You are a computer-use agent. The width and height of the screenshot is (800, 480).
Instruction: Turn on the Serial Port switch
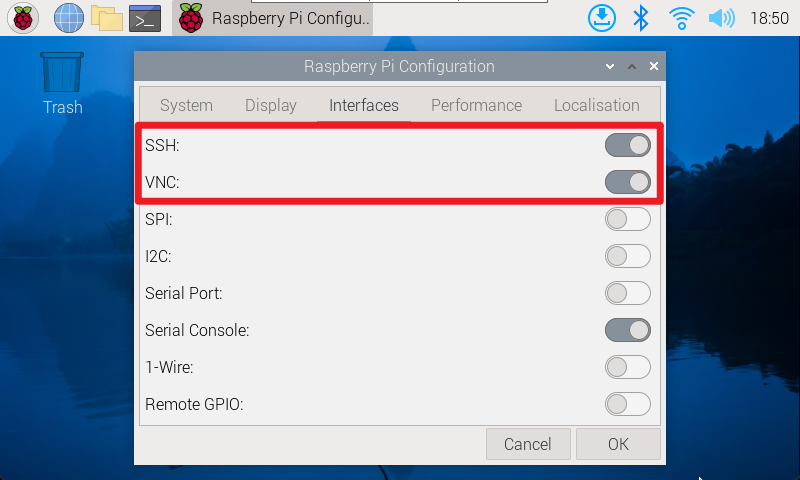tap(628, 293)
